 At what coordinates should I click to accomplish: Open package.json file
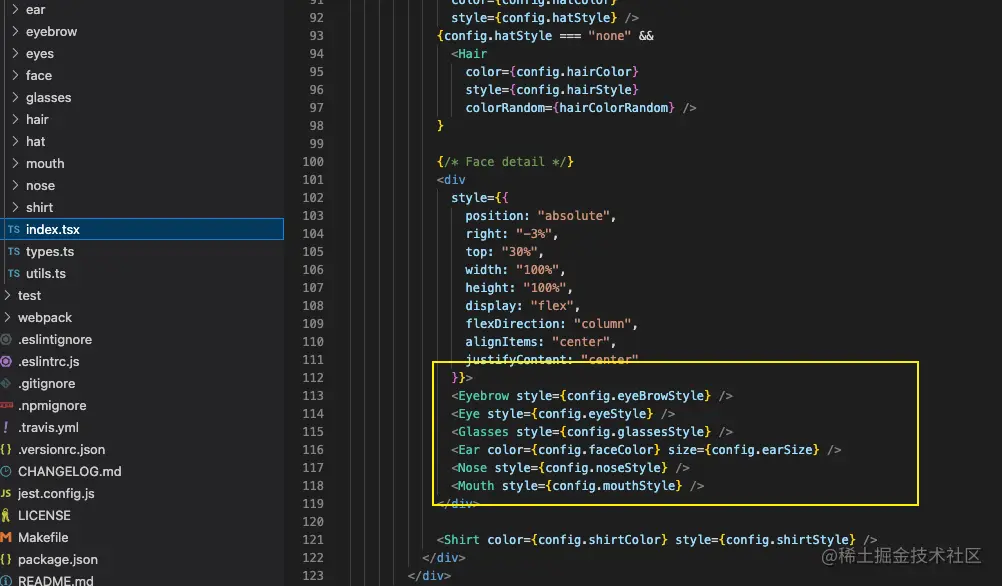[x=58, y=560]
